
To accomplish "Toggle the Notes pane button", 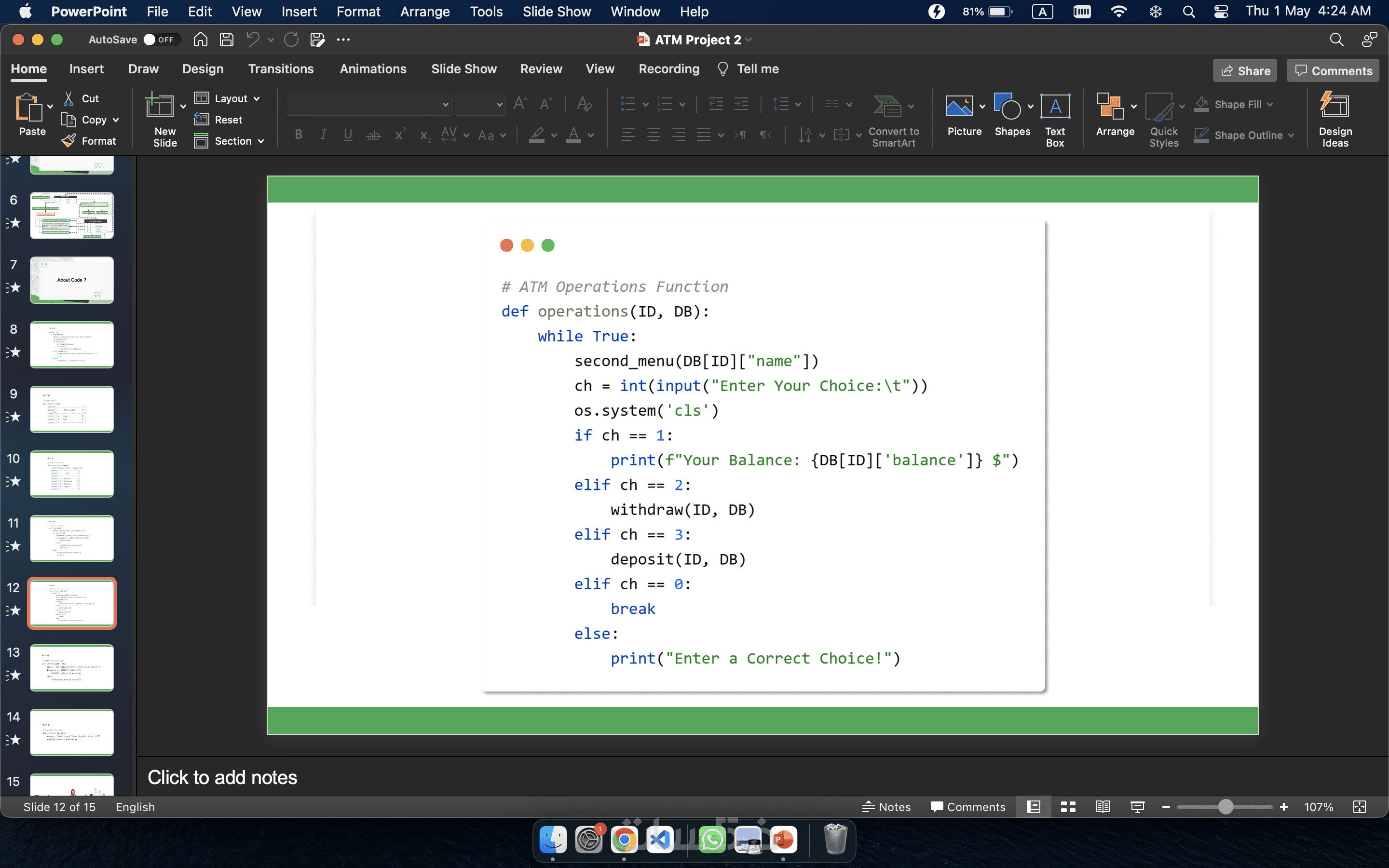I will tap(886, 807).
